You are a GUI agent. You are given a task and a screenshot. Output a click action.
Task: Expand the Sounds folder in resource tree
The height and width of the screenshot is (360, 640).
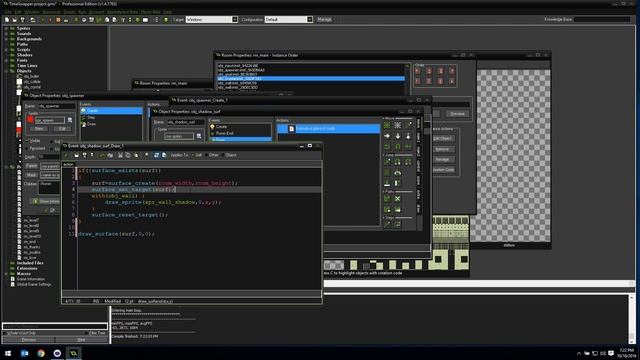click(6, 34)
